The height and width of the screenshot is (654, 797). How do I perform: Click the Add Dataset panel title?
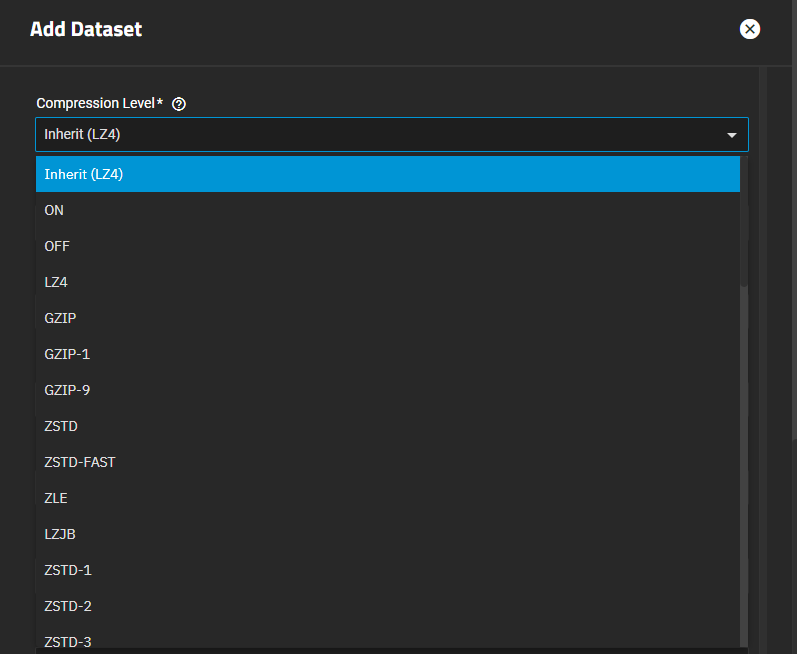86,29
